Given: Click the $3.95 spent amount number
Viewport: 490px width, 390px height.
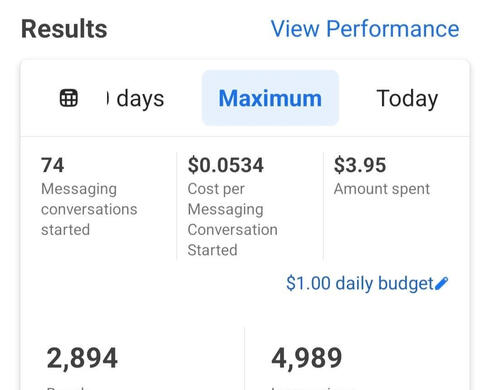Looking at the screenshot, I should (360, 165).
